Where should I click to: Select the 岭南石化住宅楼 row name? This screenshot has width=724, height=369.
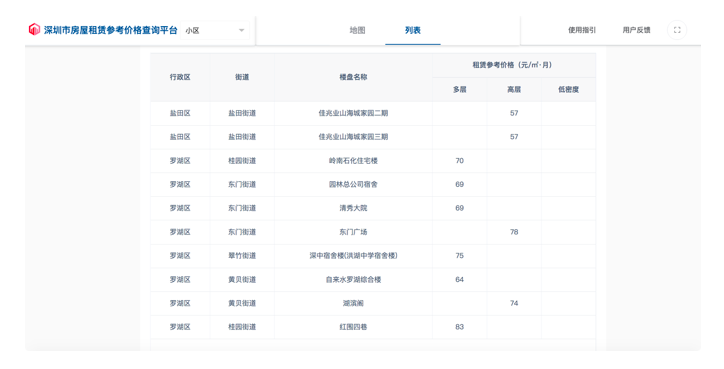coord(353,161)
